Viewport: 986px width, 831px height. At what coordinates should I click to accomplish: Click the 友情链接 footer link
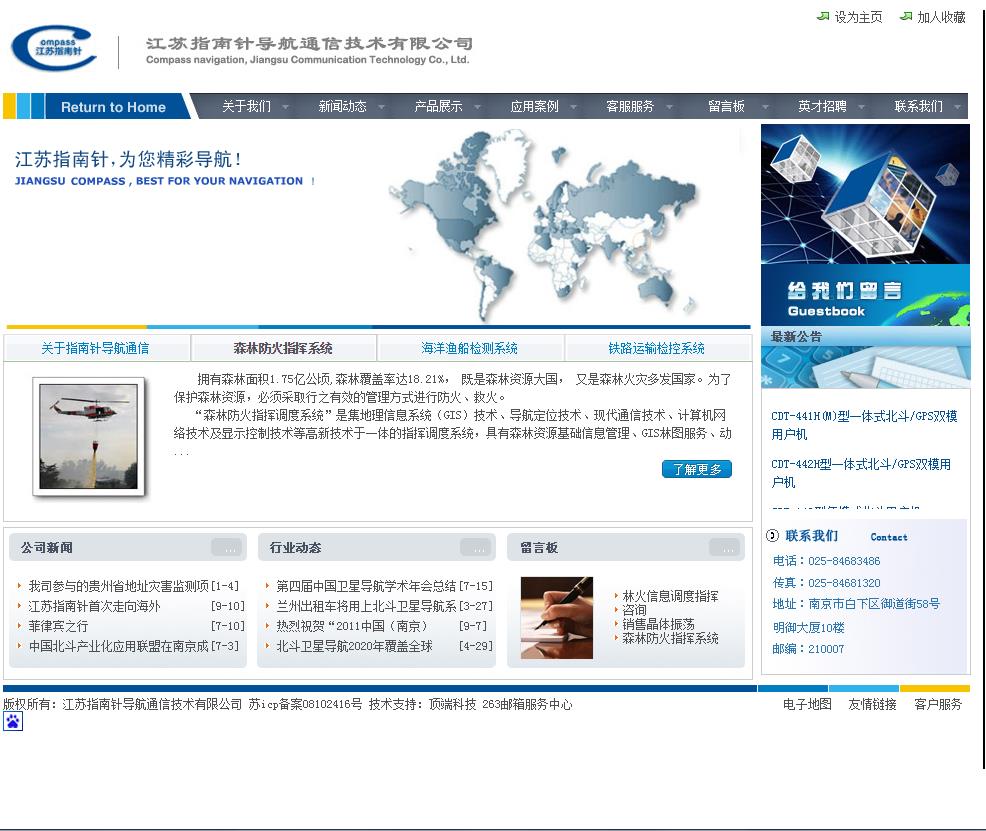point(872,704)
